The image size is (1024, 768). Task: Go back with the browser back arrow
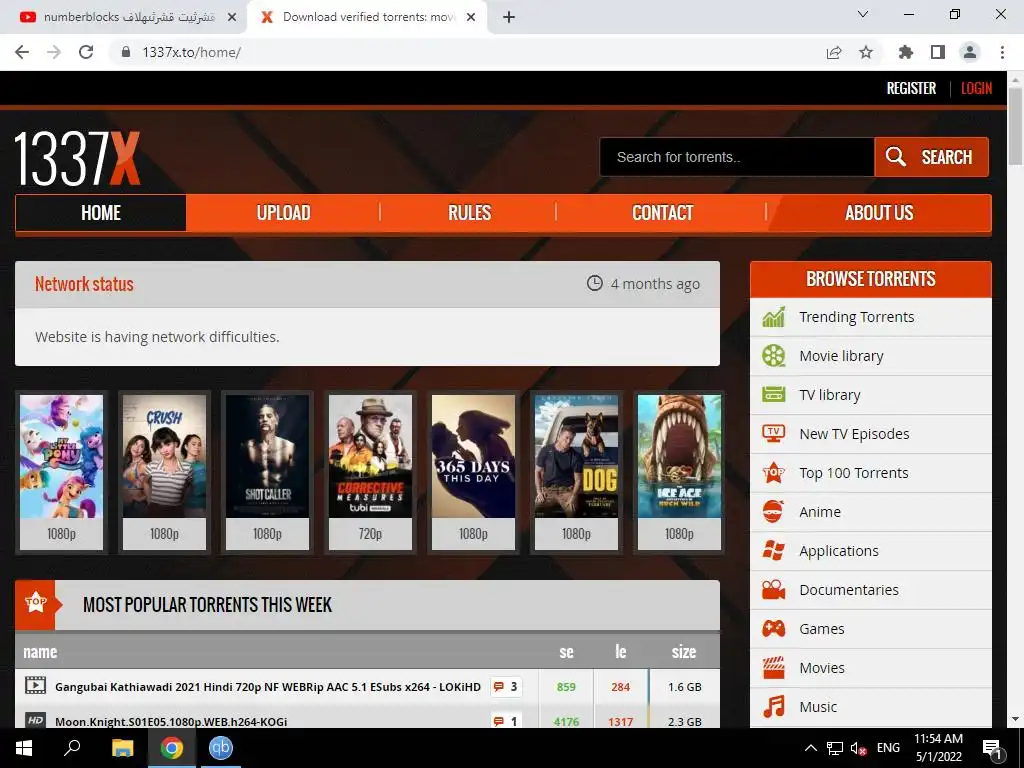[22, 52]
